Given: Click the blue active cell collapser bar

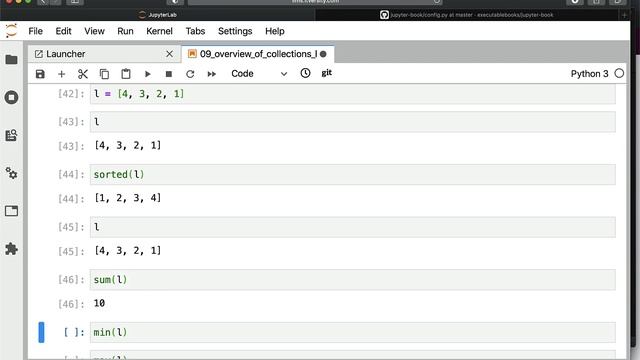Looking at the screenshot, I should [x=41, y=332].
